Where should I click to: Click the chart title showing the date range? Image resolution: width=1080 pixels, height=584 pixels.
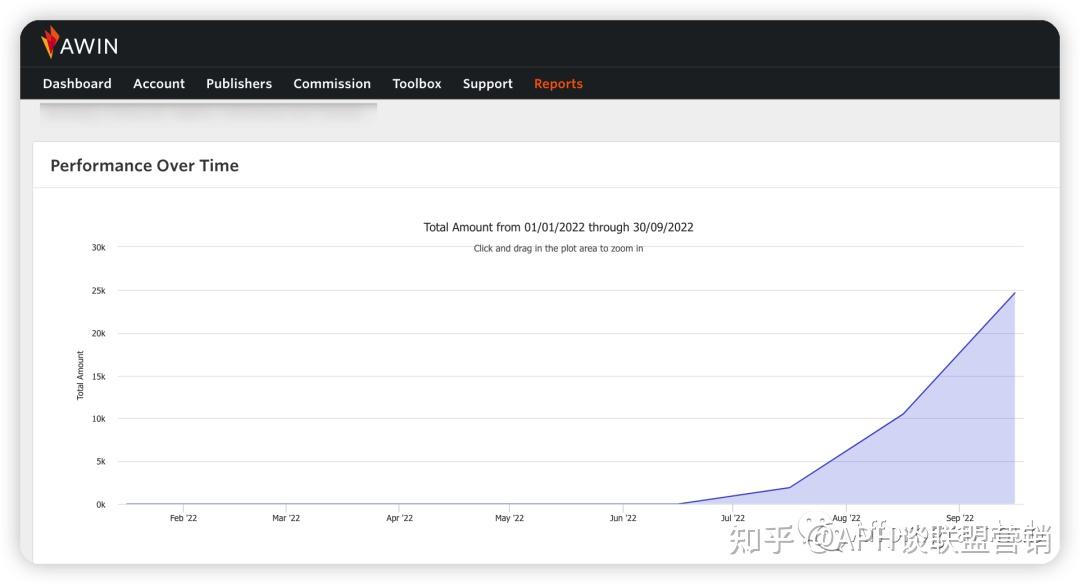click(558, 227)
